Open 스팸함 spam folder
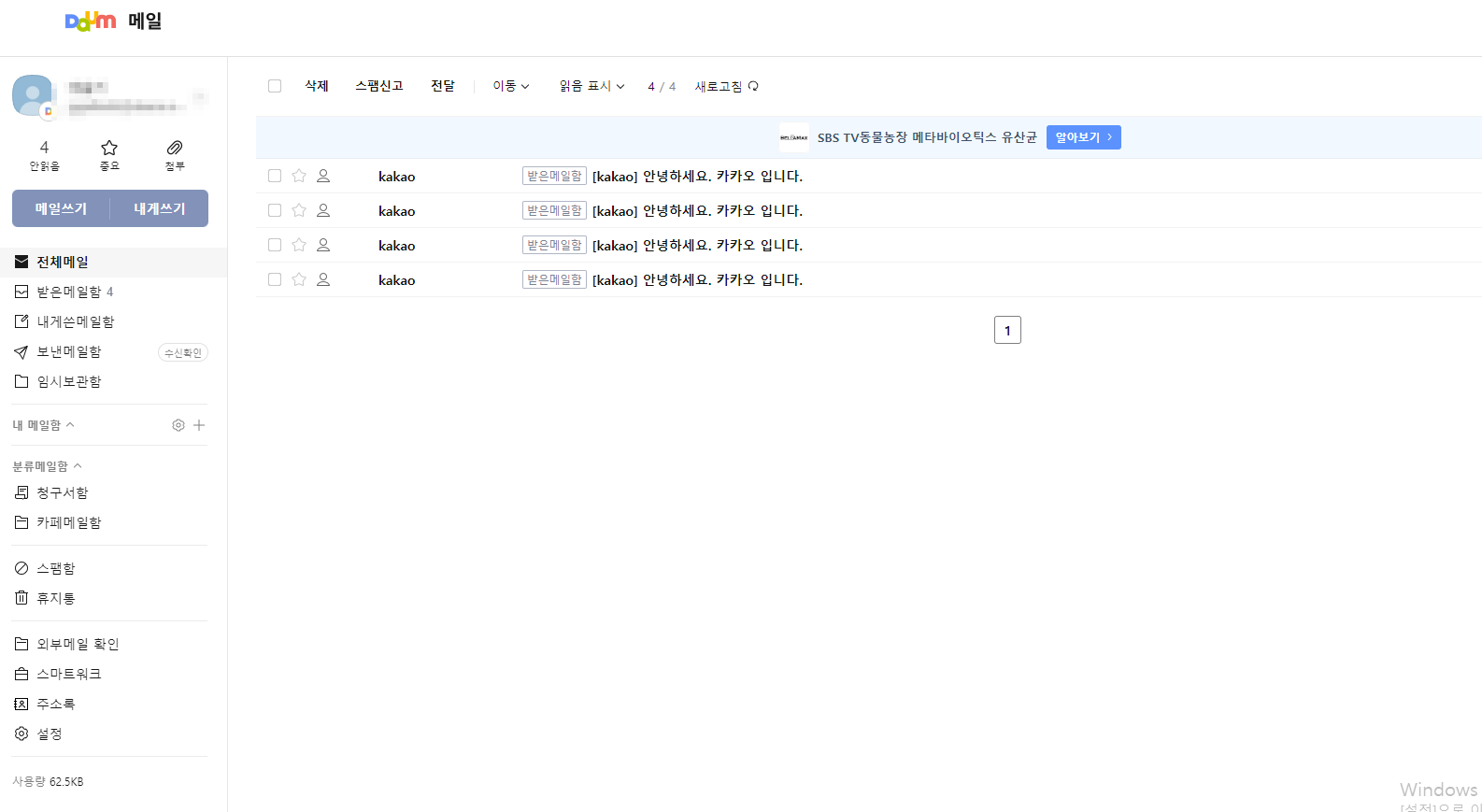The height and width of the screenshot is (812, 1482). coord(55,569)
